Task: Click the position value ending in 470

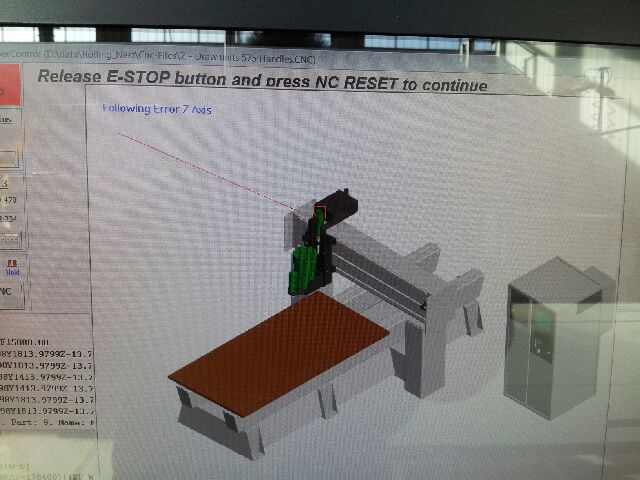Action: pos(11,201)
